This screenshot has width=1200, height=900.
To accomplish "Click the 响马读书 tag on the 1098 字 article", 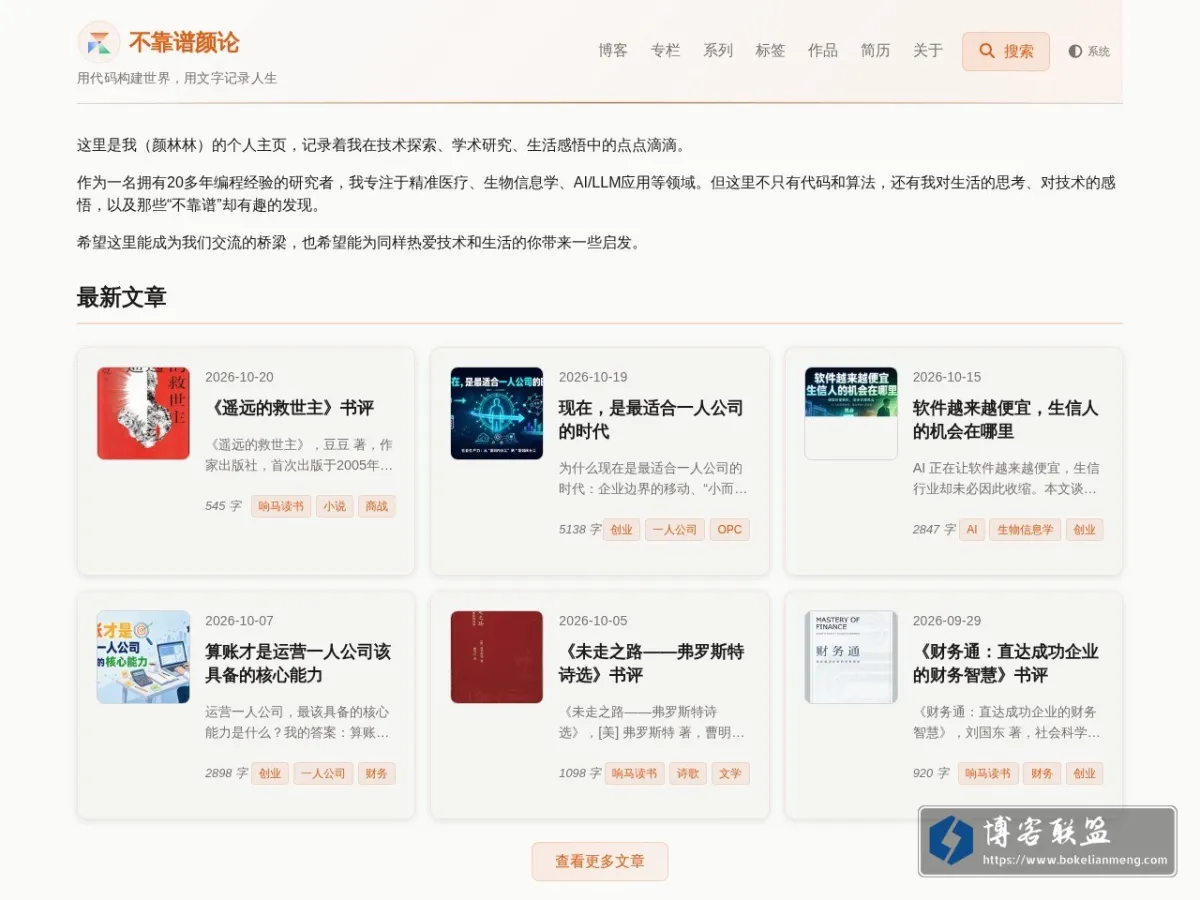I will point(635,774).
